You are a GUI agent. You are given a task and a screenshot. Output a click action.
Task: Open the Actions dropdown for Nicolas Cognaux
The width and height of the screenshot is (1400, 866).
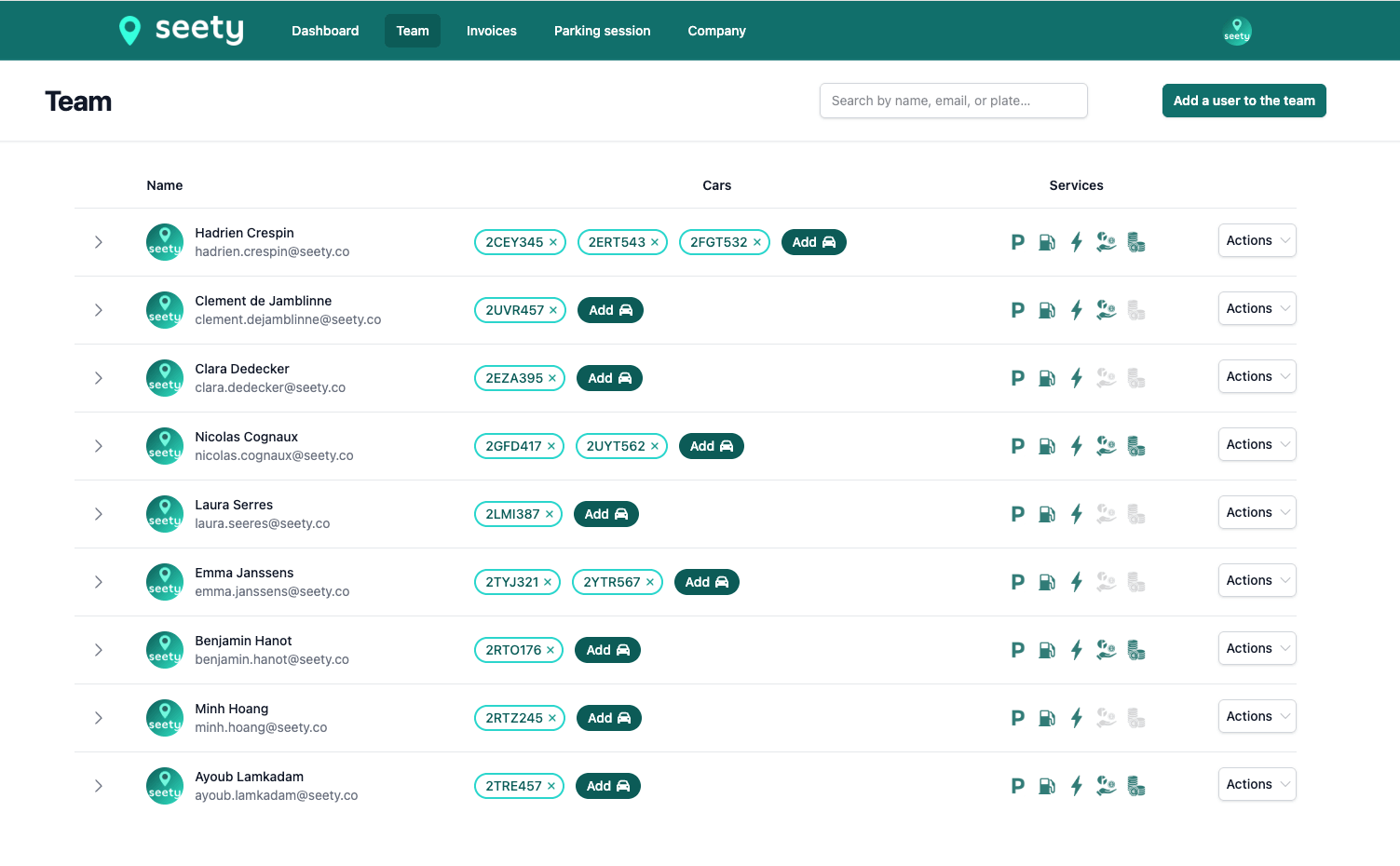(1257, 444)
